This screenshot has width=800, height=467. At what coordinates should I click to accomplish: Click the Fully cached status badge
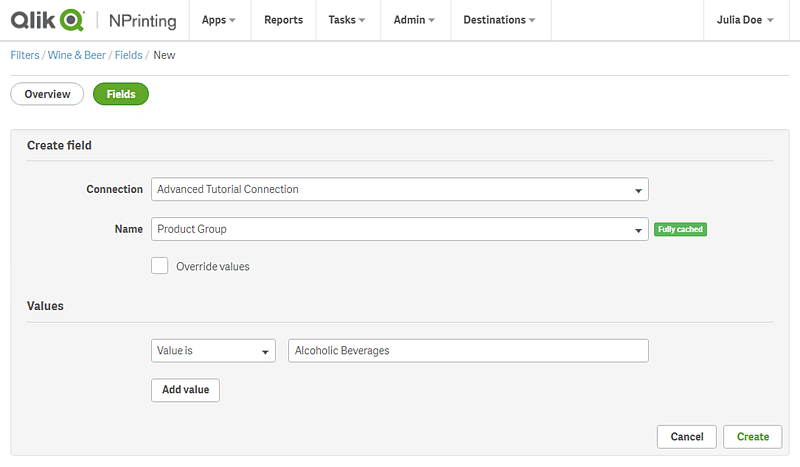click(x=680, y=229)
